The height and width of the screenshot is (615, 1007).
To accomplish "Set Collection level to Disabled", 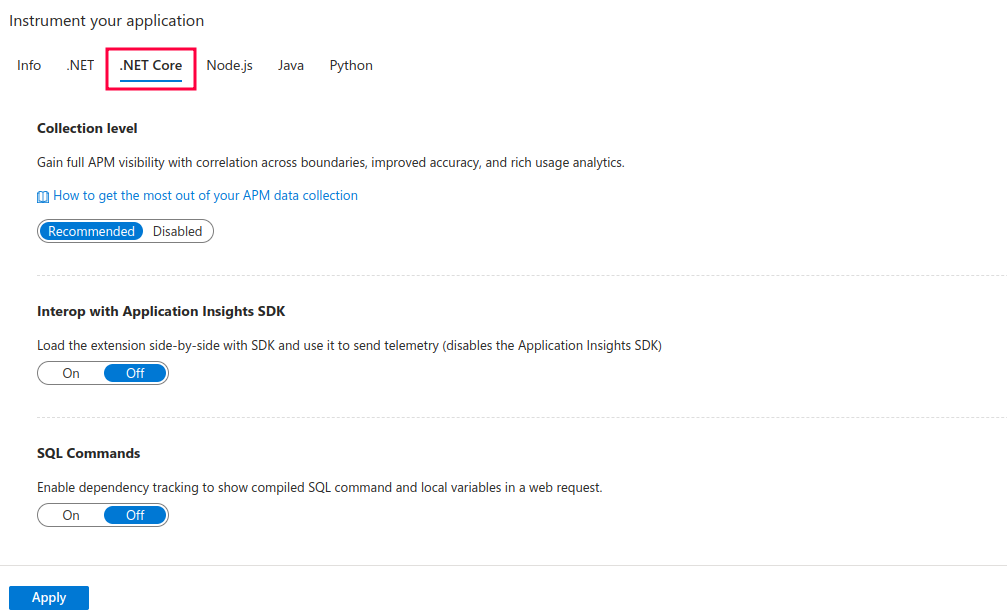I will click(x=177, y=232).
